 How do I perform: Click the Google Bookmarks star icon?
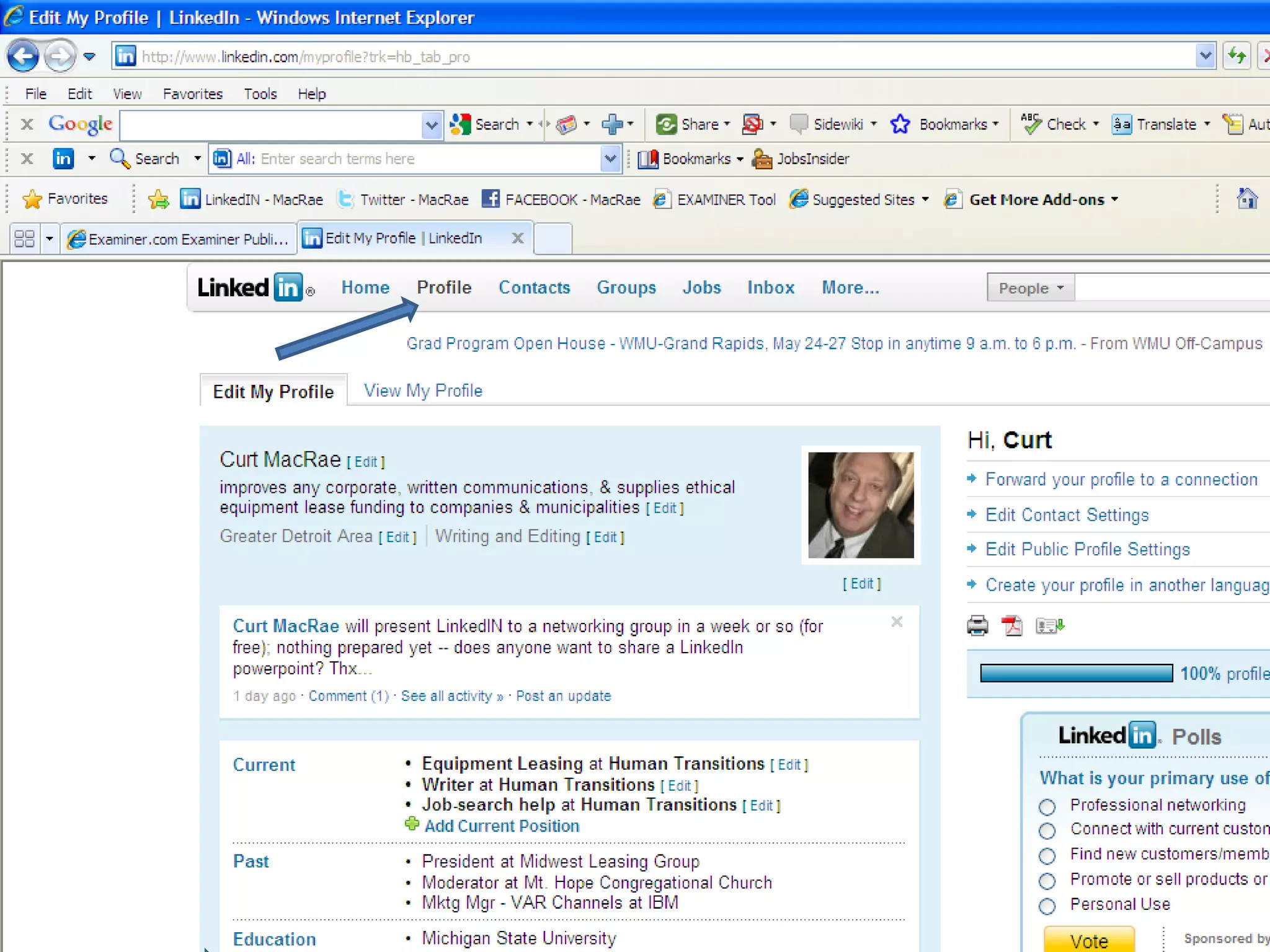pyautogui.click(x=900, y=124)
